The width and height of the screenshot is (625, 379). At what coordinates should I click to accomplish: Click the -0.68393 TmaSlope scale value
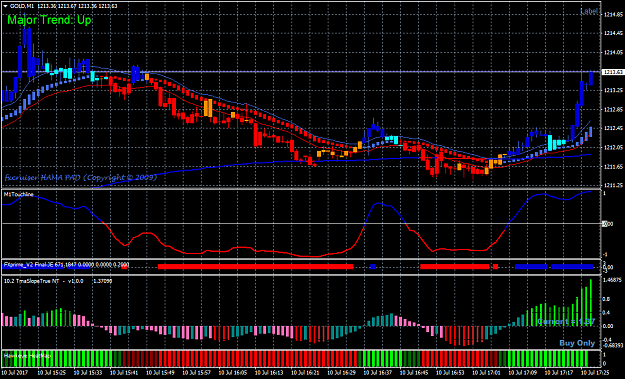click(613, 345)
